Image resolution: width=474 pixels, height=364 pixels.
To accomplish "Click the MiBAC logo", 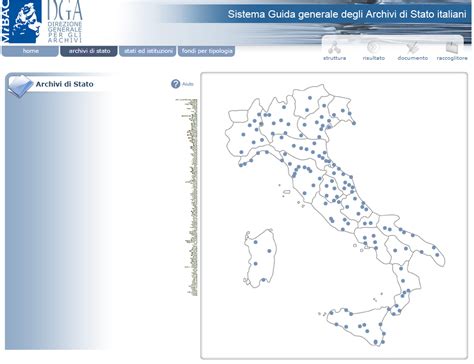I will [21, 21].
